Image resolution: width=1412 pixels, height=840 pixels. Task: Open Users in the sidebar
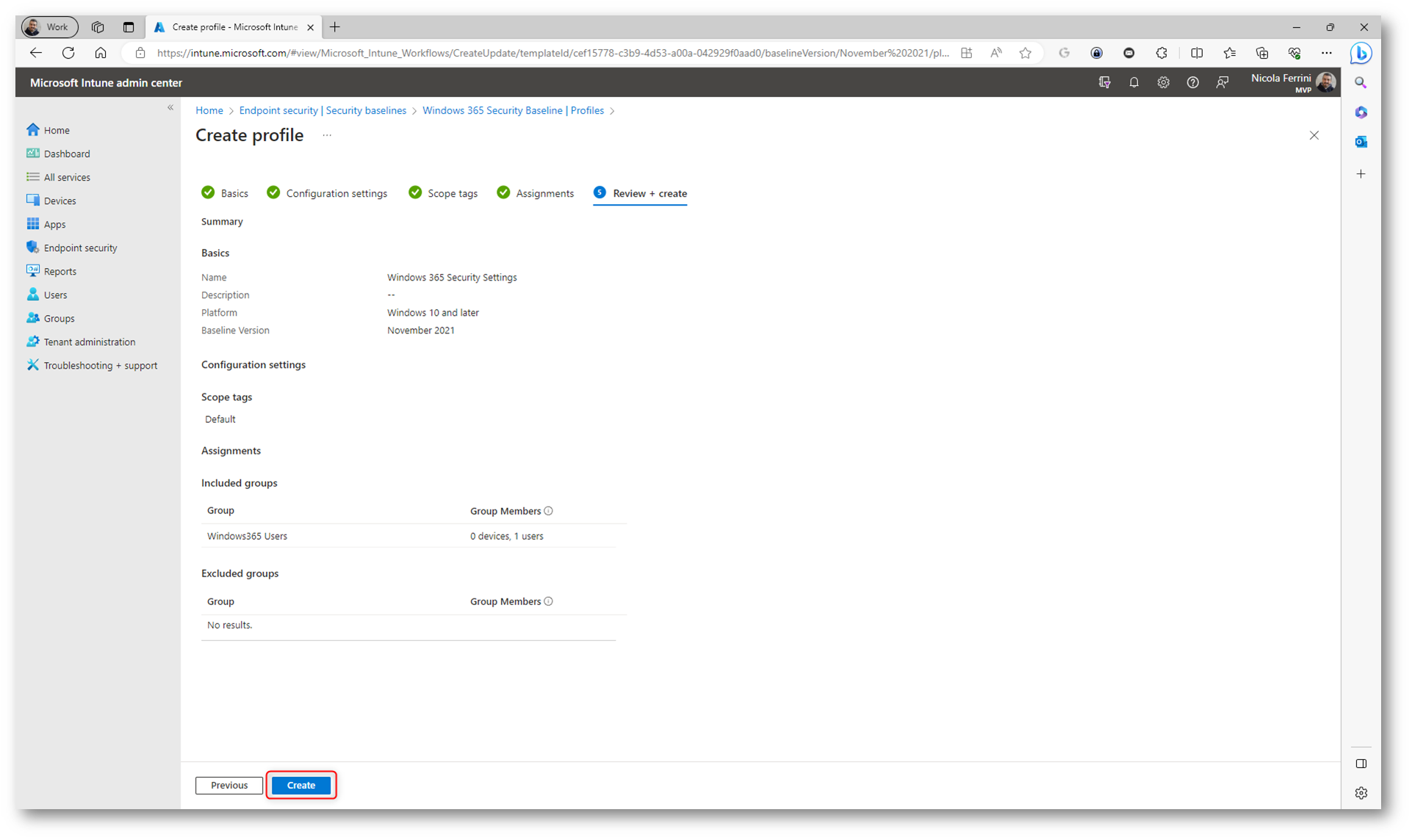(55, 294)
